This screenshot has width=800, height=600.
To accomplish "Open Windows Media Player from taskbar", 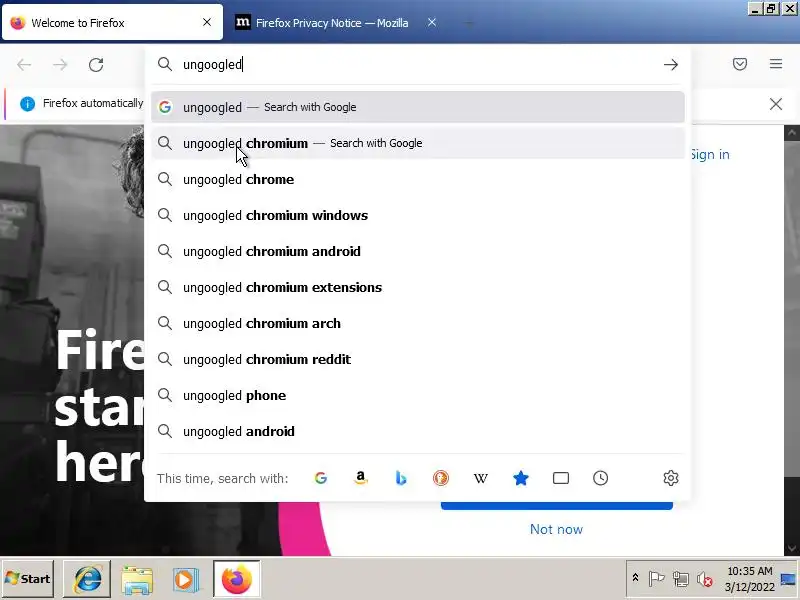I will point(185,579).
